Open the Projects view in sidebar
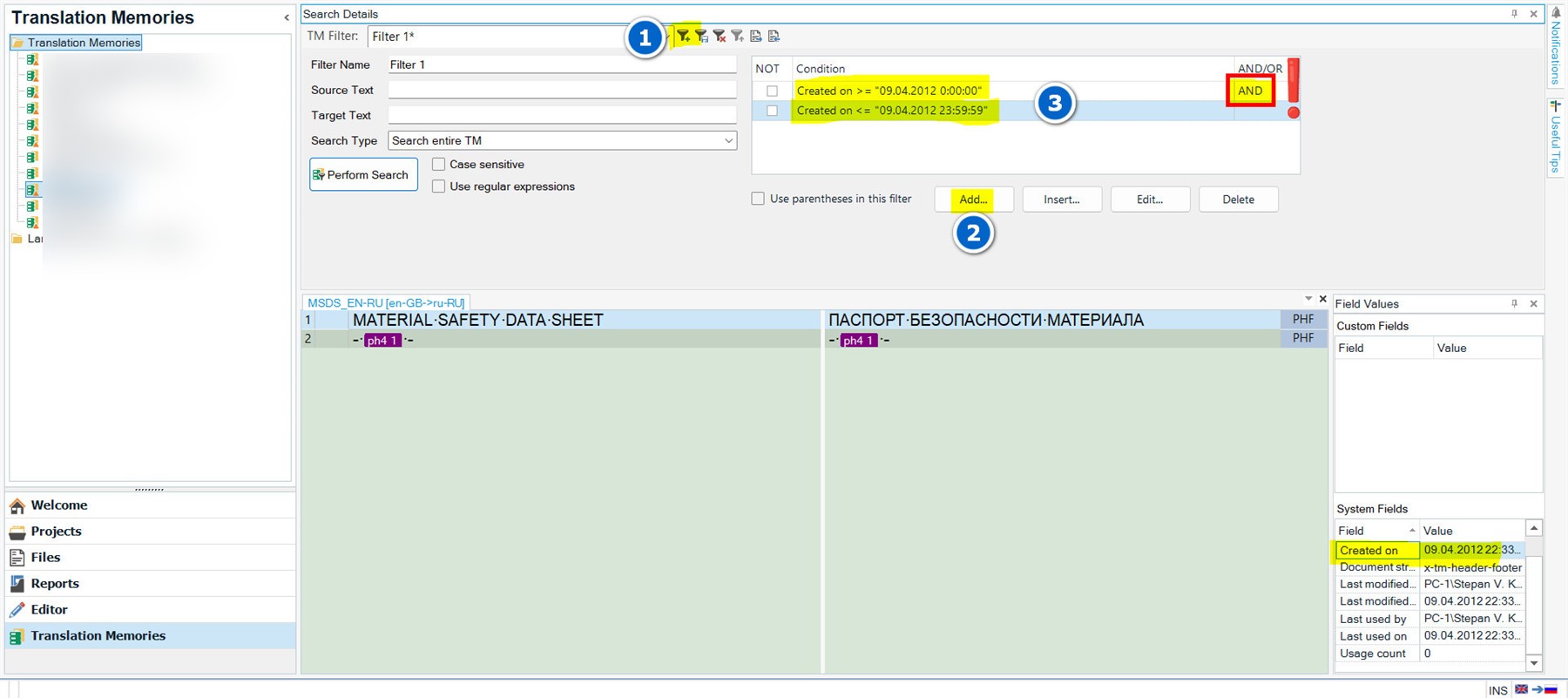1568x698 pixels. point(56,531)
